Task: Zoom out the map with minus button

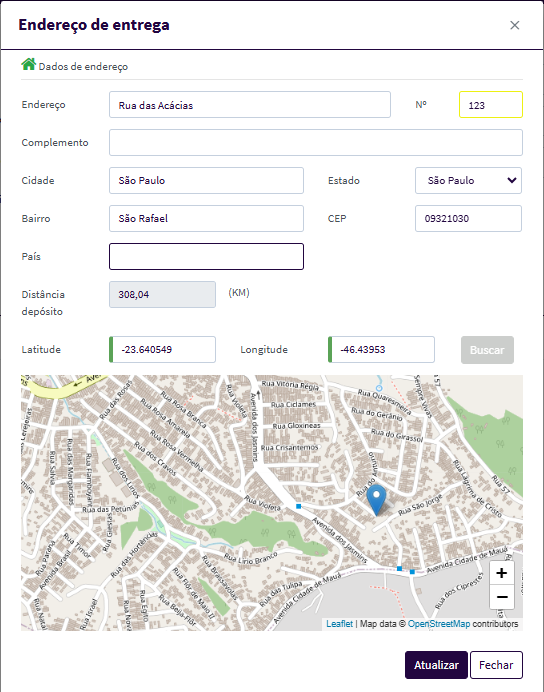Action: (502, 597)
